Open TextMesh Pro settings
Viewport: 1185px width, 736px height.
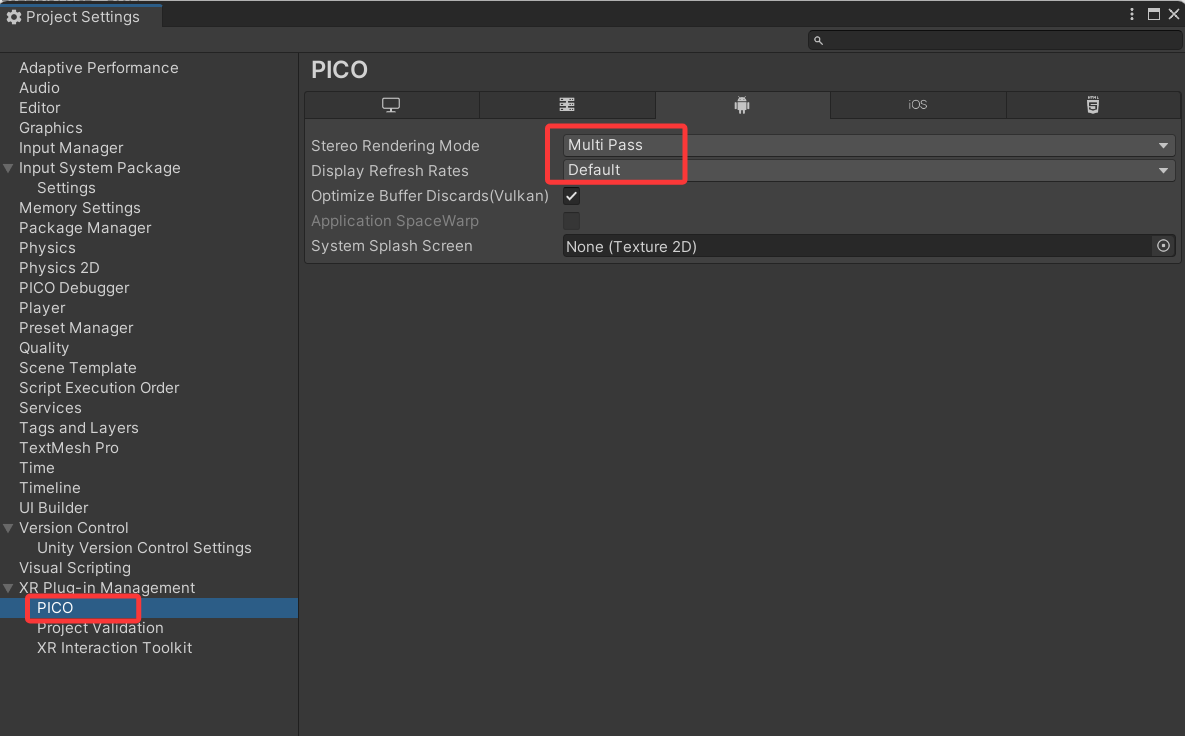click(69, 448)
